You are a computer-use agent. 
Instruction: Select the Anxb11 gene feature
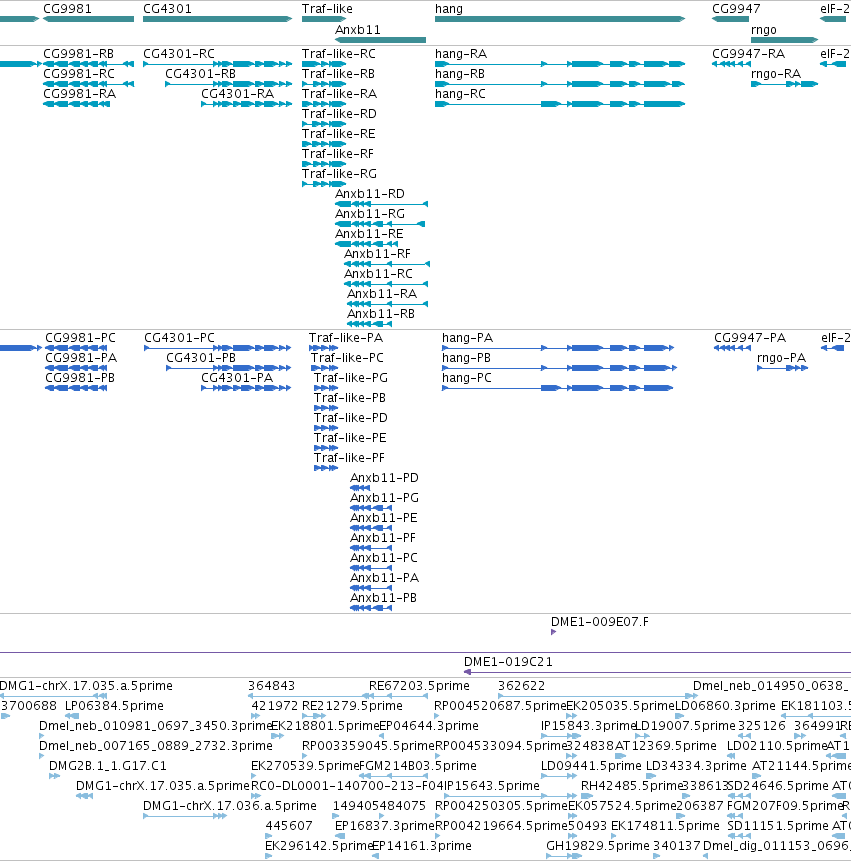coord(380,40)
